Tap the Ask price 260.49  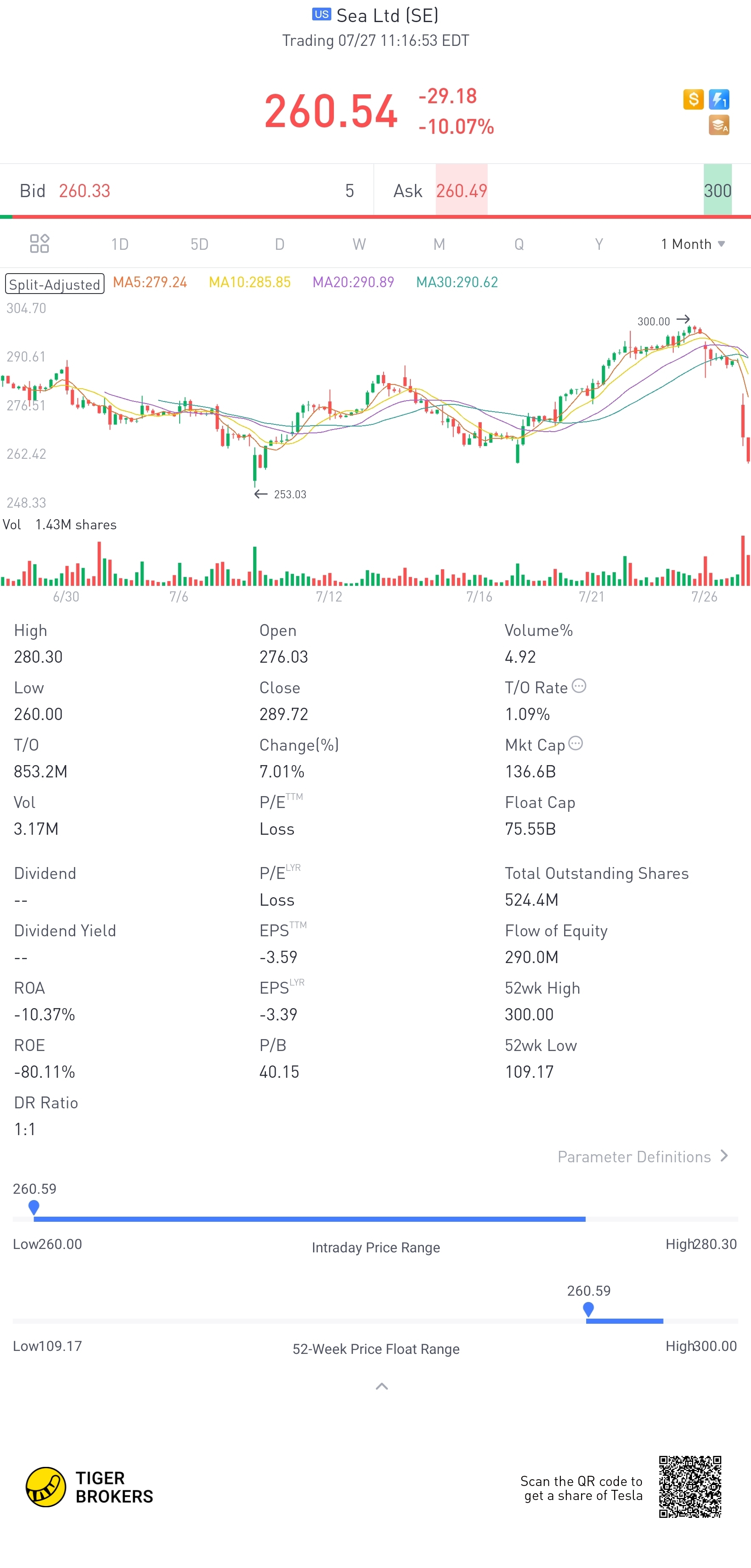pyautogui.click(x=461, y=190)
